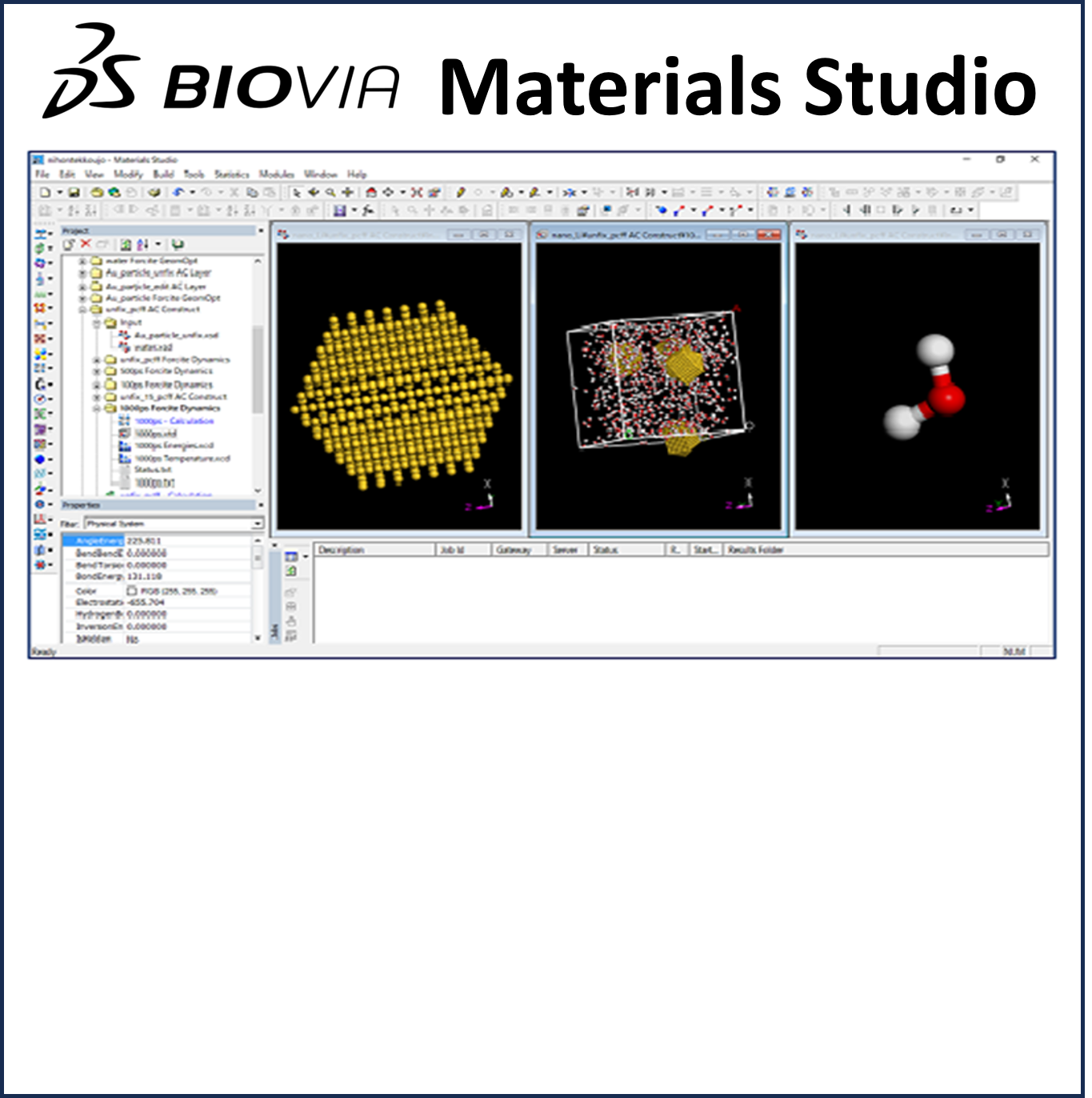The image size is (1092, 1098).
Task: Open the Modify menu
Action: [127, 174]
